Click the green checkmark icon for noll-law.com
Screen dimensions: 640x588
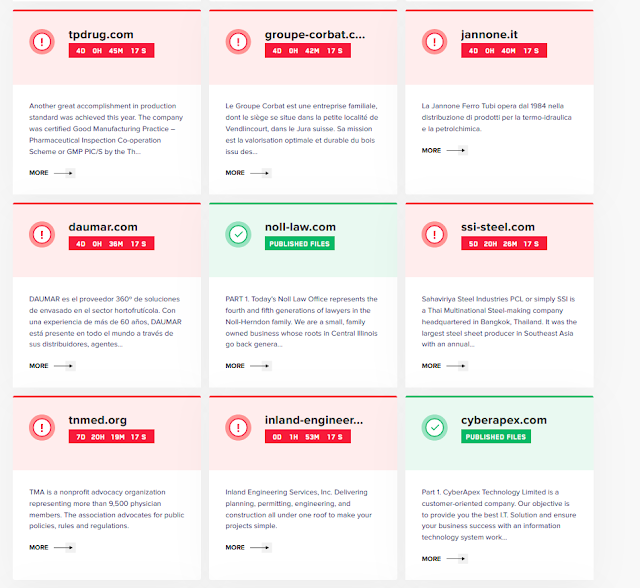click(238, 235)
